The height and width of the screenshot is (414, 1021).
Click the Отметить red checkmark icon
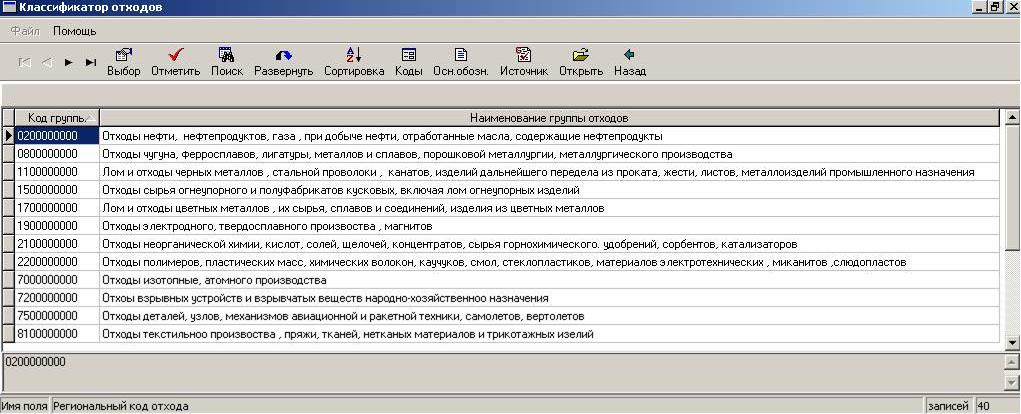coord(176,55)
